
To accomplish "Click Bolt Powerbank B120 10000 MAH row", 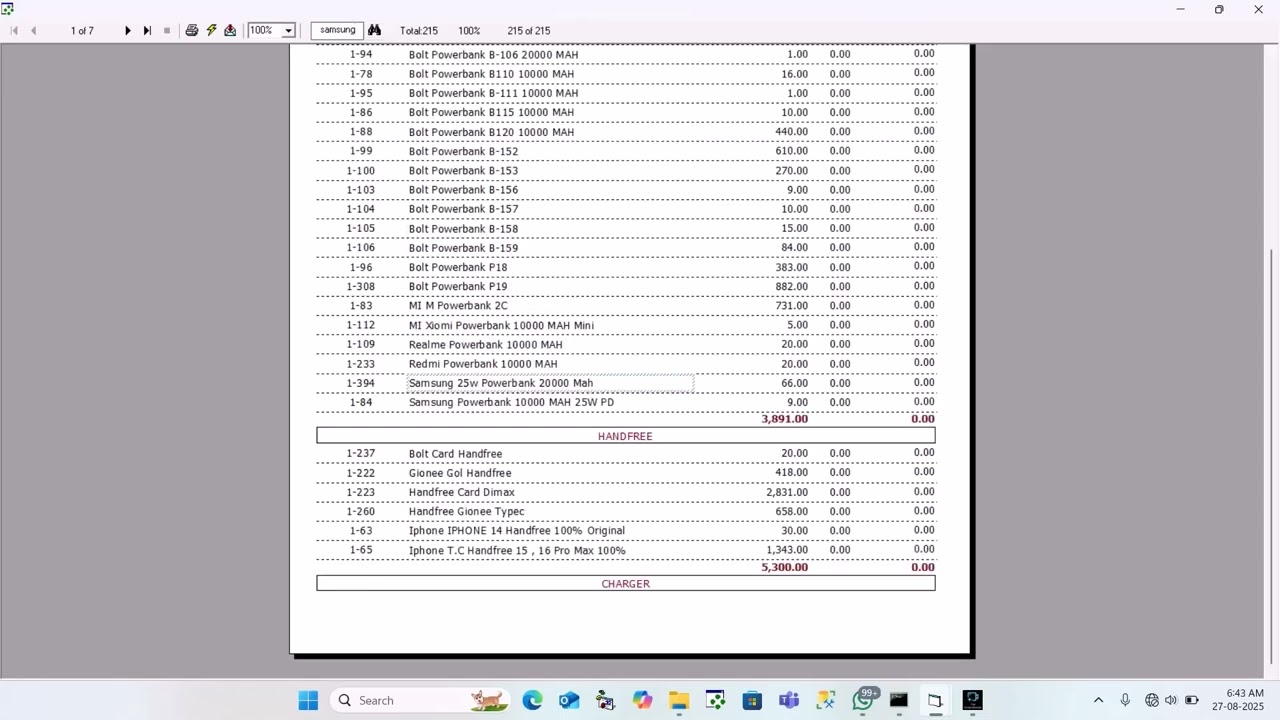I will click(x=491, y=132).
